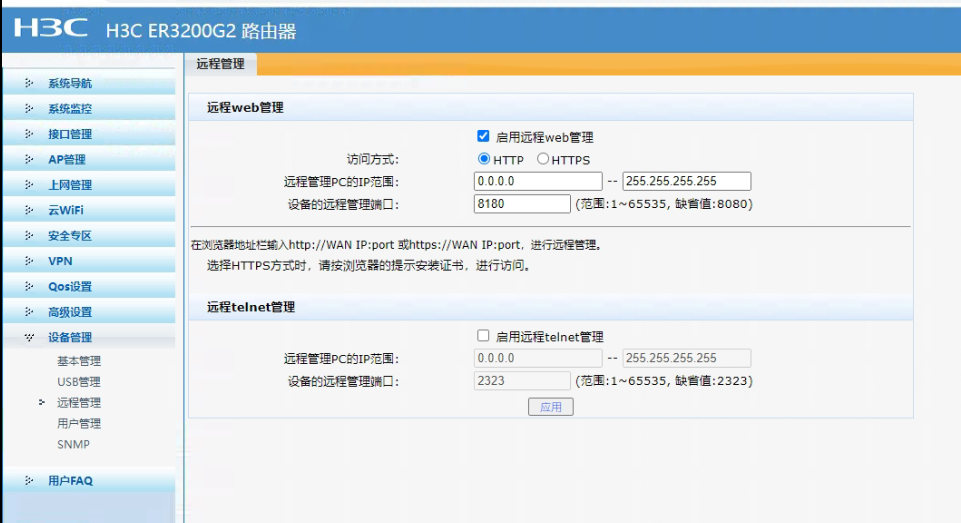Viewport: 961px width, 523px height.
Task: Open AP管理 in sidebar
Action: pyautogui.click(x=67, y=159)
